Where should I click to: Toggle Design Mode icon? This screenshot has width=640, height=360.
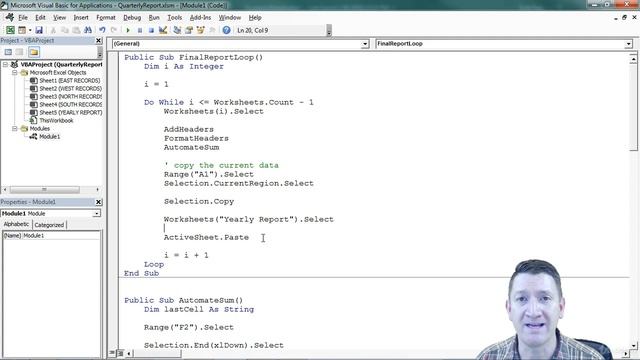163,30
